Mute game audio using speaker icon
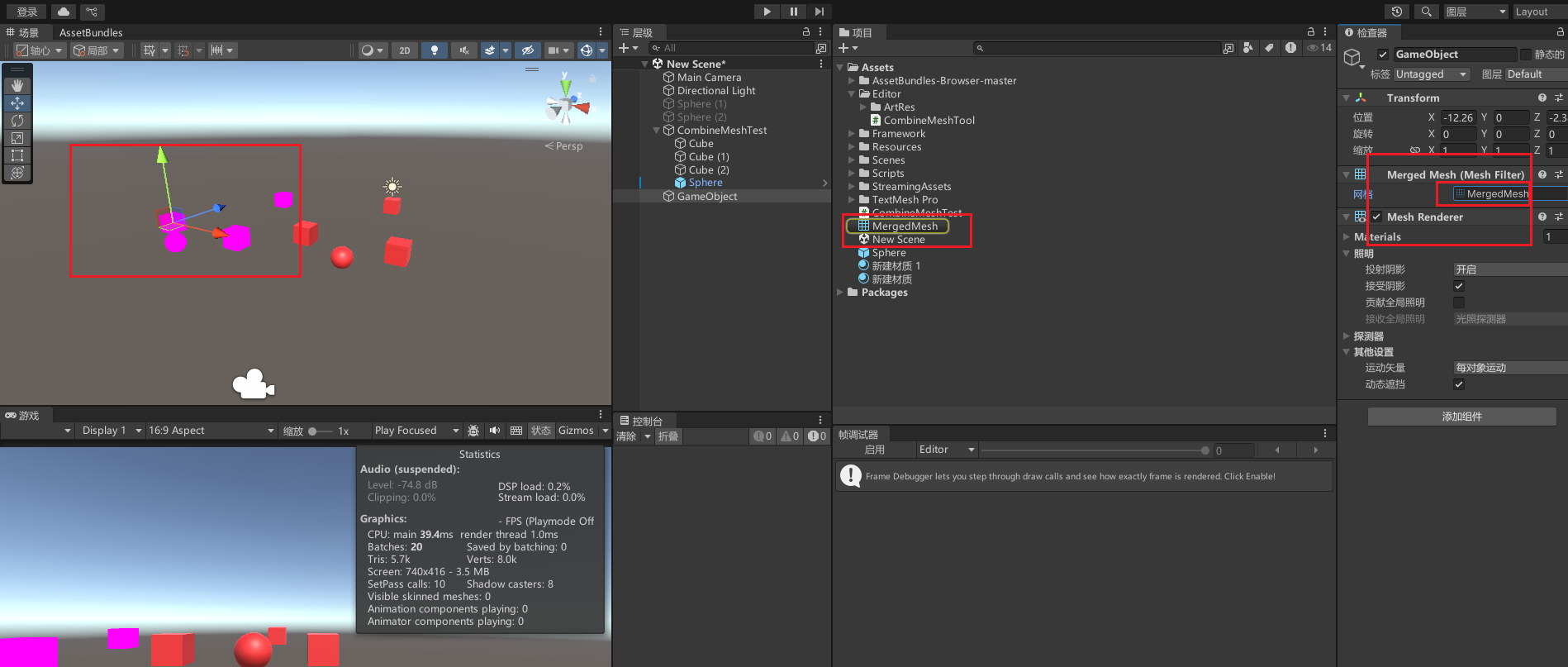Image resolution: width=1568 pixels, height=667 pixels. (495, 431)
